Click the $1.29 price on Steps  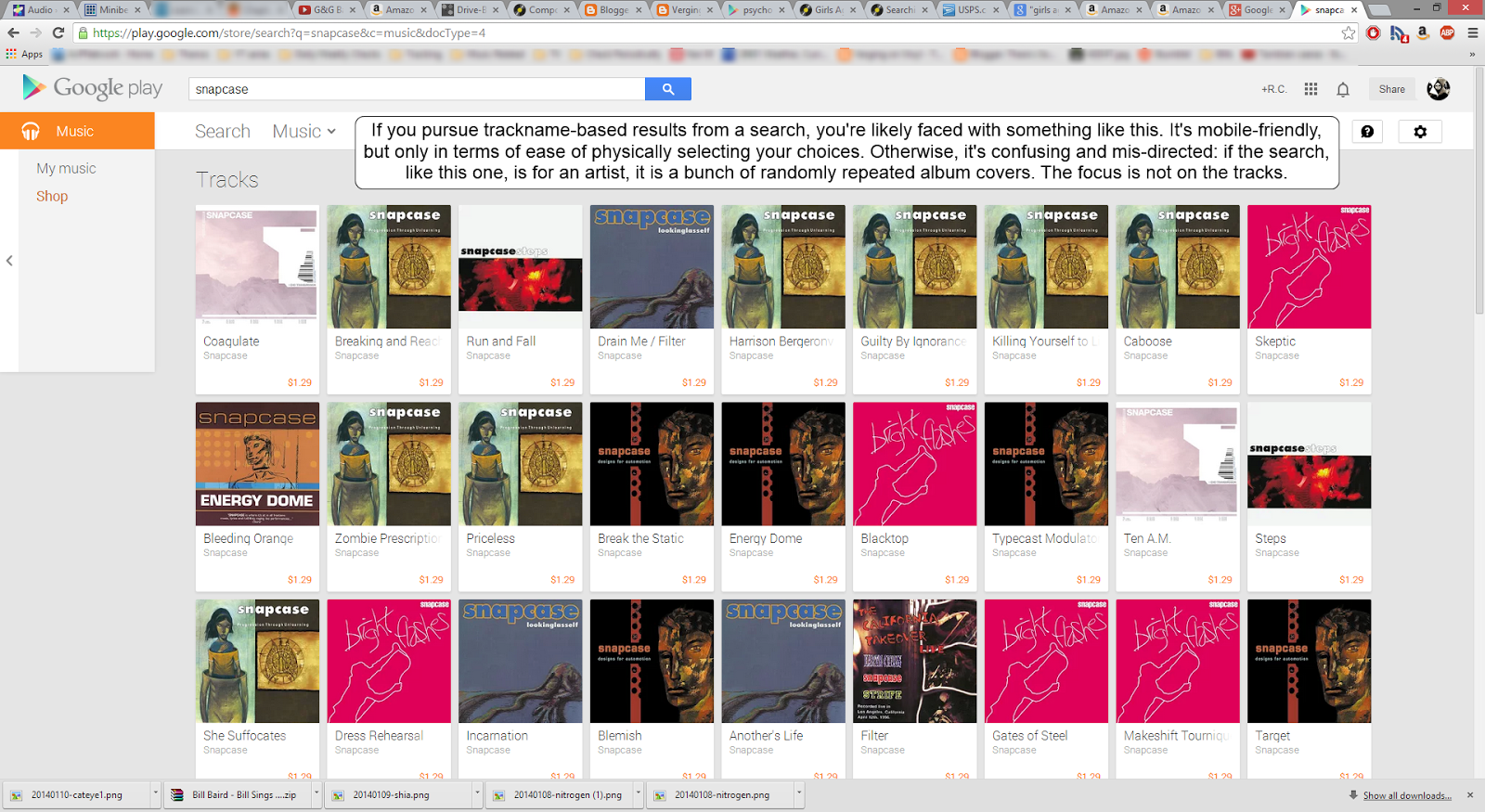[1351, 580]
